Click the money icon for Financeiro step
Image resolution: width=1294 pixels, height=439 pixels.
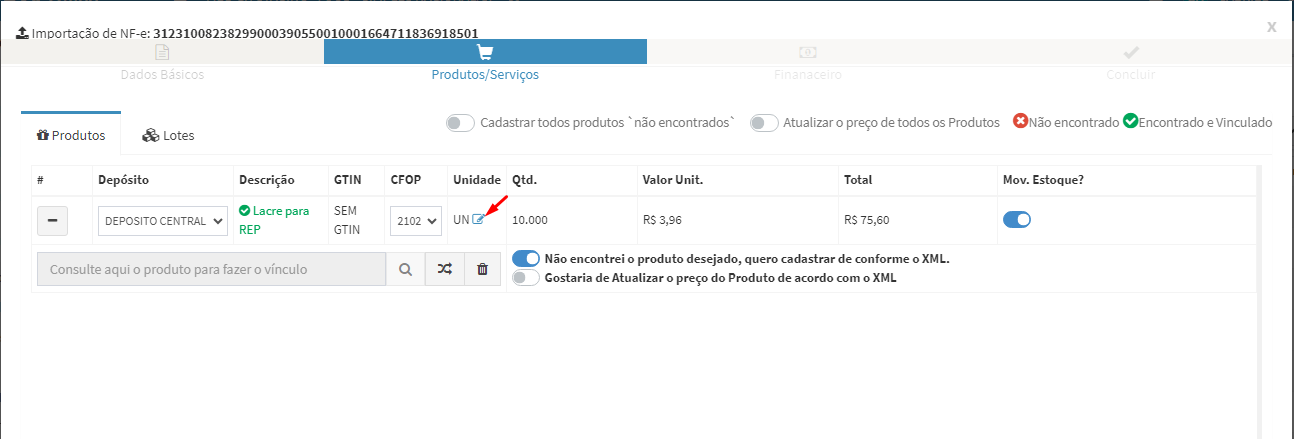[x=808, y=52]
